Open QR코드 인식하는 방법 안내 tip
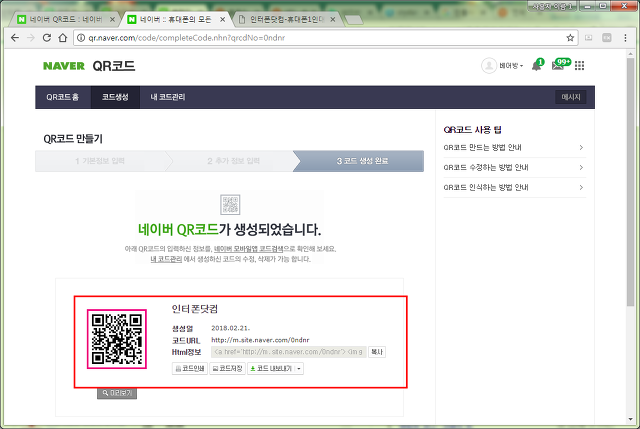The image size is (640, 429). [x=514, y=187]
